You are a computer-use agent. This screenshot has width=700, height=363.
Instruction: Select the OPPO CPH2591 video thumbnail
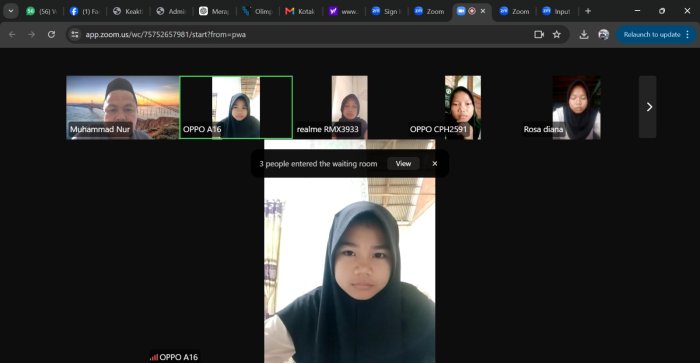click(x=463, y=108)
